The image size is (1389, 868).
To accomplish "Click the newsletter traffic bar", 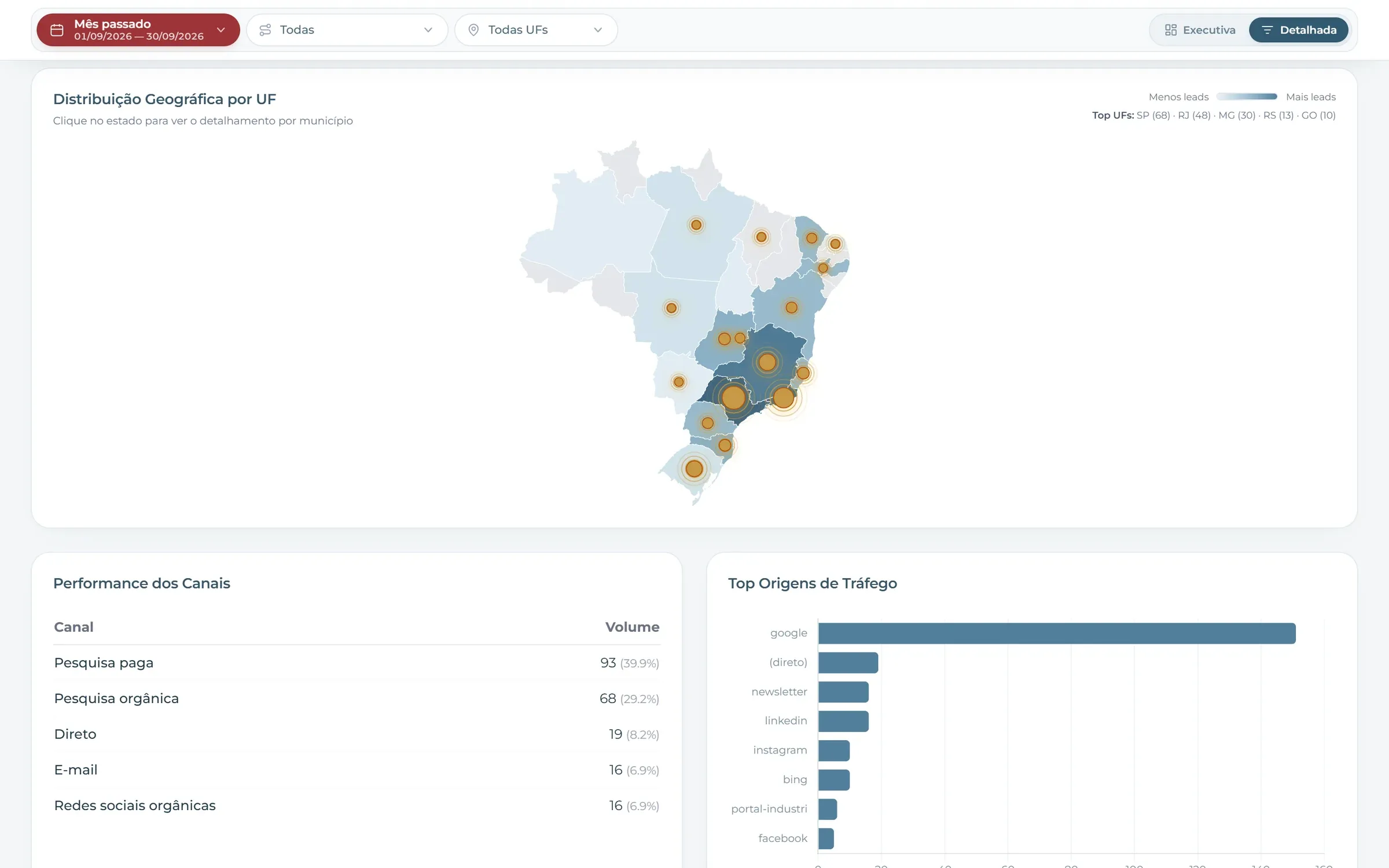I will click(843, 692).
